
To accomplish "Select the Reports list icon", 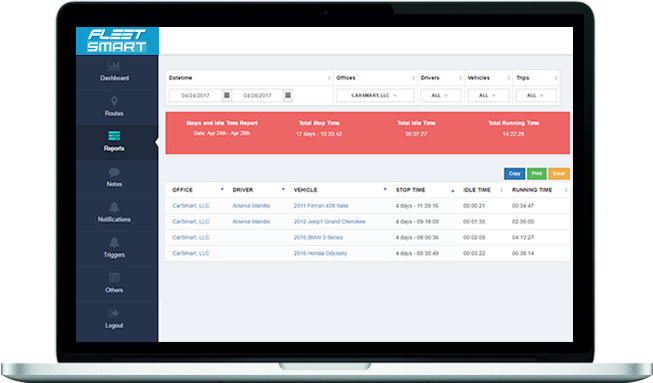I will click(x=114, y=136).
